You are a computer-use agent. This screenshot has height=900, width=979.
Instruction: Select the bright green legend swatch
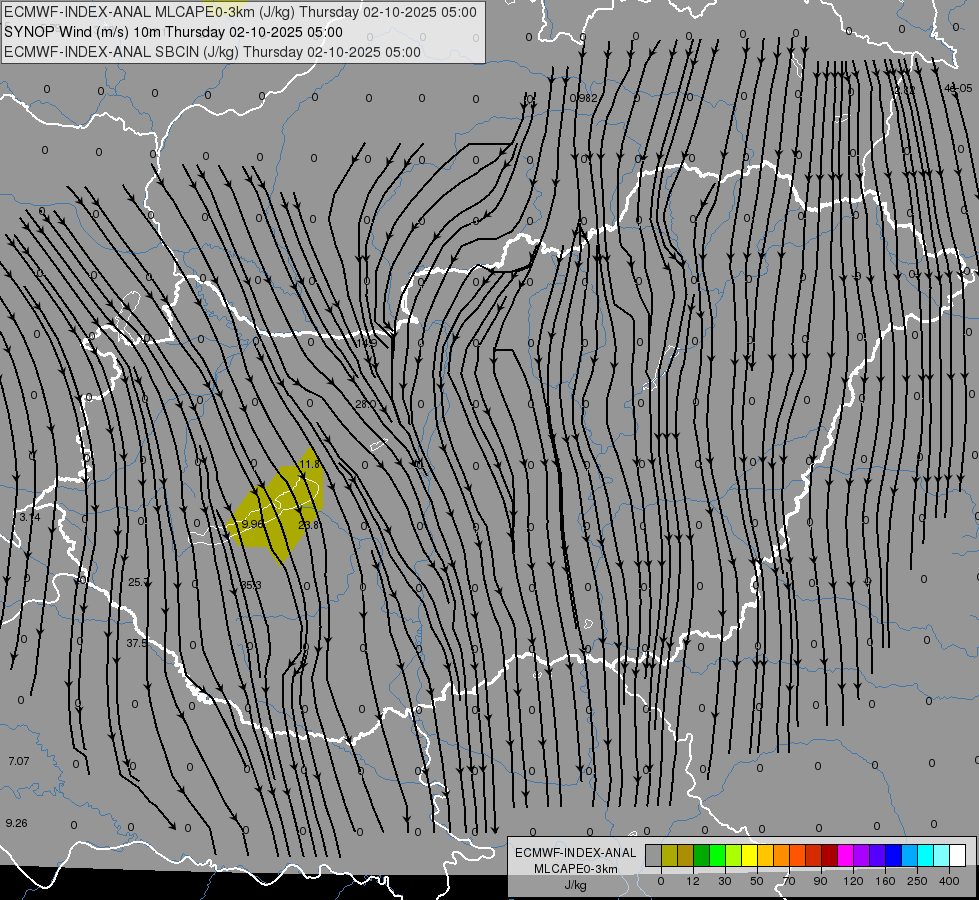click(717, 855)
